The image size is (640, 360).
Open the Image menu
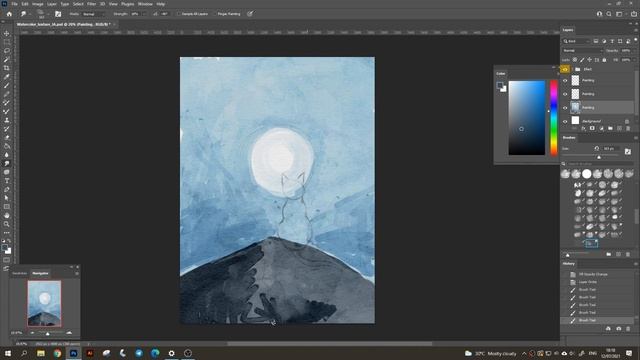point(38,4)
